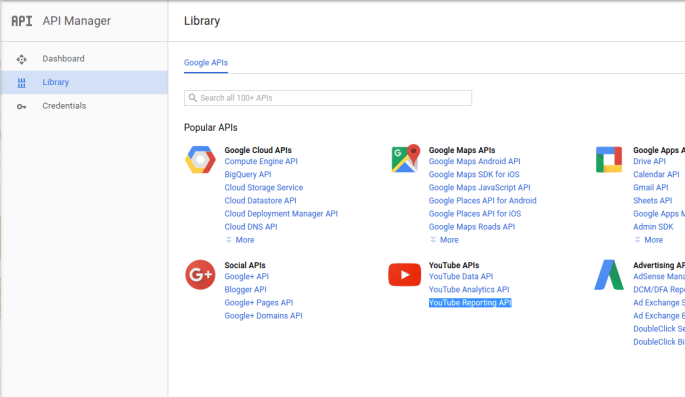Image resolution: width=685 pixels, height=397 pixels.
Task: Click the API Manager logo icon
Action: click(x=21, y=21)
